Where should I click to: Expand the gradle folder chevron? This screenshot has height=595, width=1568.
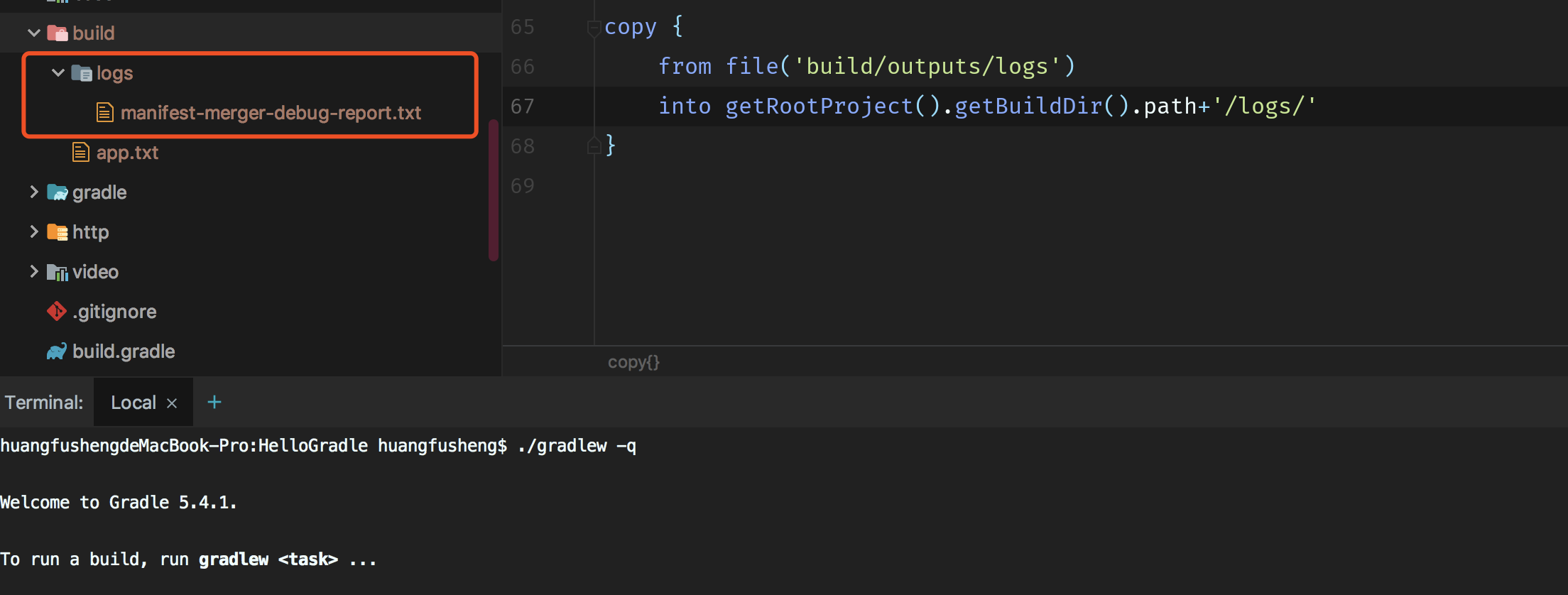(33, 192)
